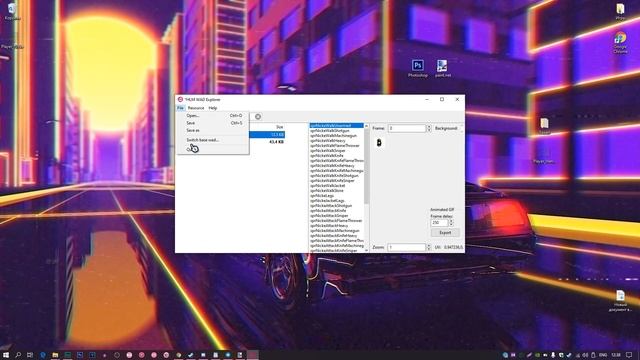Select the text document icon at bottom-right of desktop
The width and height of the screenshot is (640, 360).
click(x=620, y=300)
